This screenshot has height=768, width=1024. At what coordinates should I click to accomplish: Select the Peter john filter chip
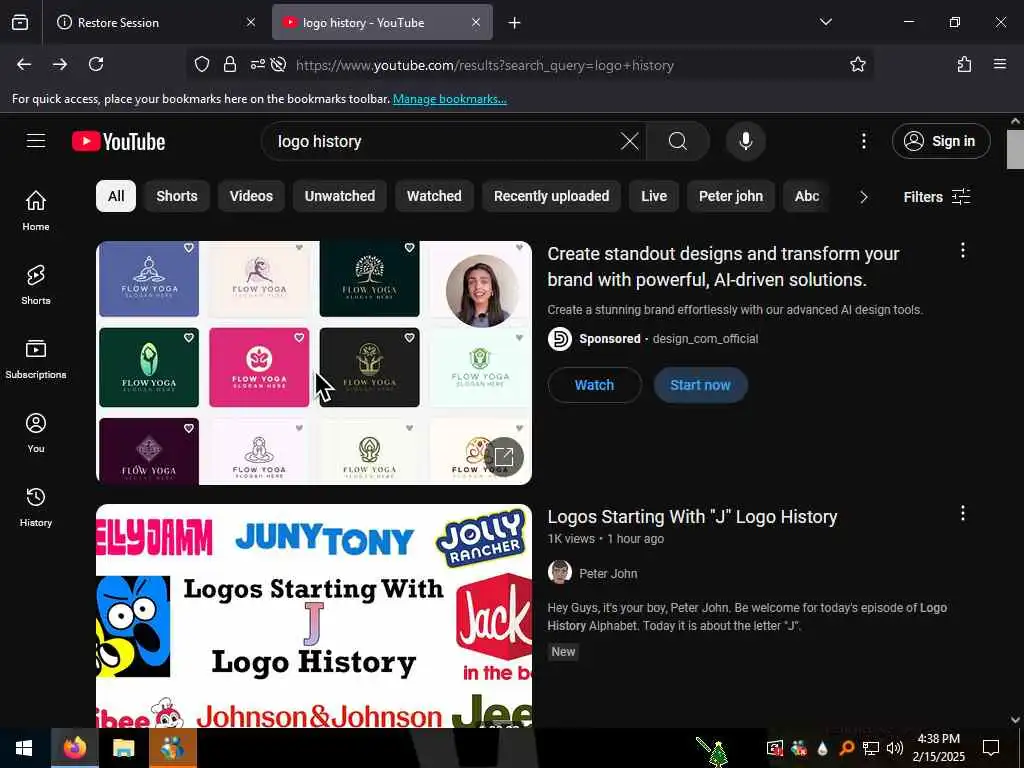tap(731, 196)
